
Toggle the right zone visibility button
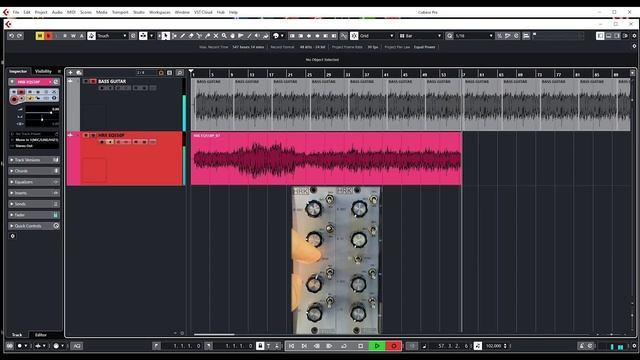(x=617, y=36)
